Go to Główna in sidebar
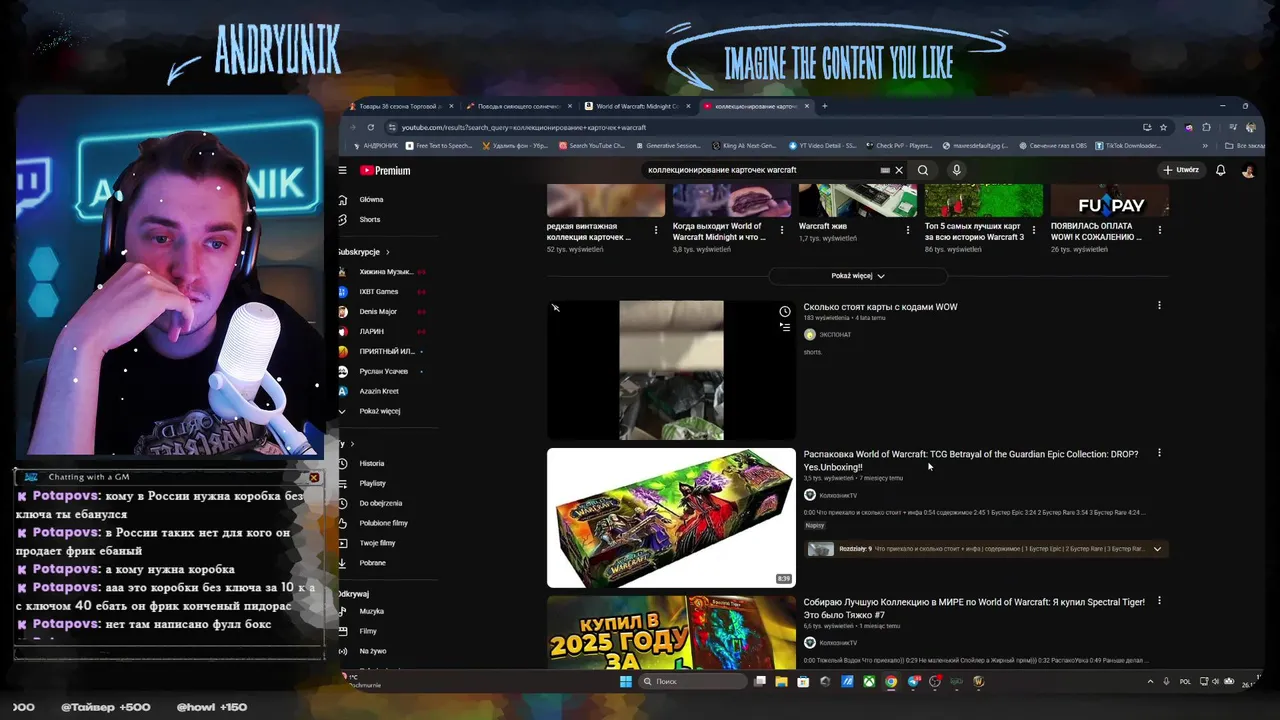 (372, 200)
